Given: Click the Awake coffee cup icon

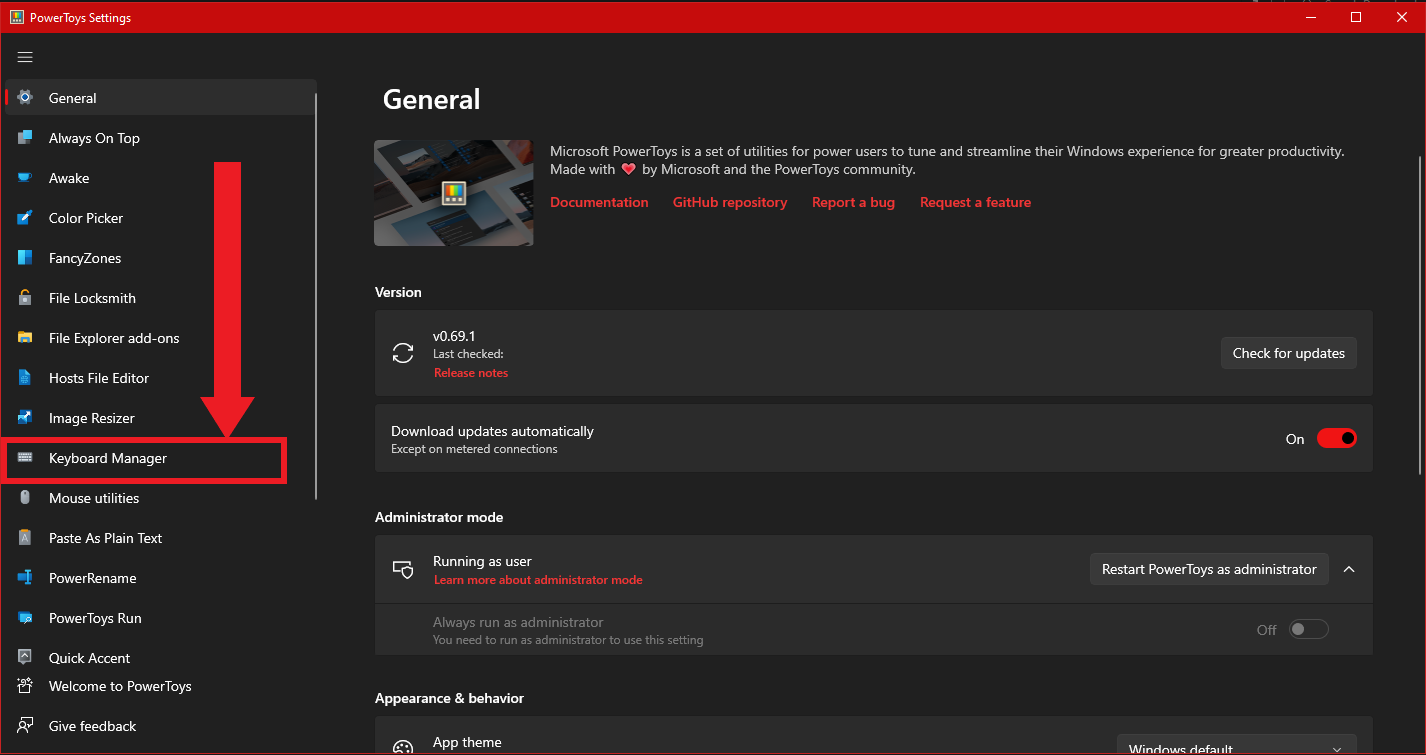Looking at the screenshot, I should click(25, 177).
